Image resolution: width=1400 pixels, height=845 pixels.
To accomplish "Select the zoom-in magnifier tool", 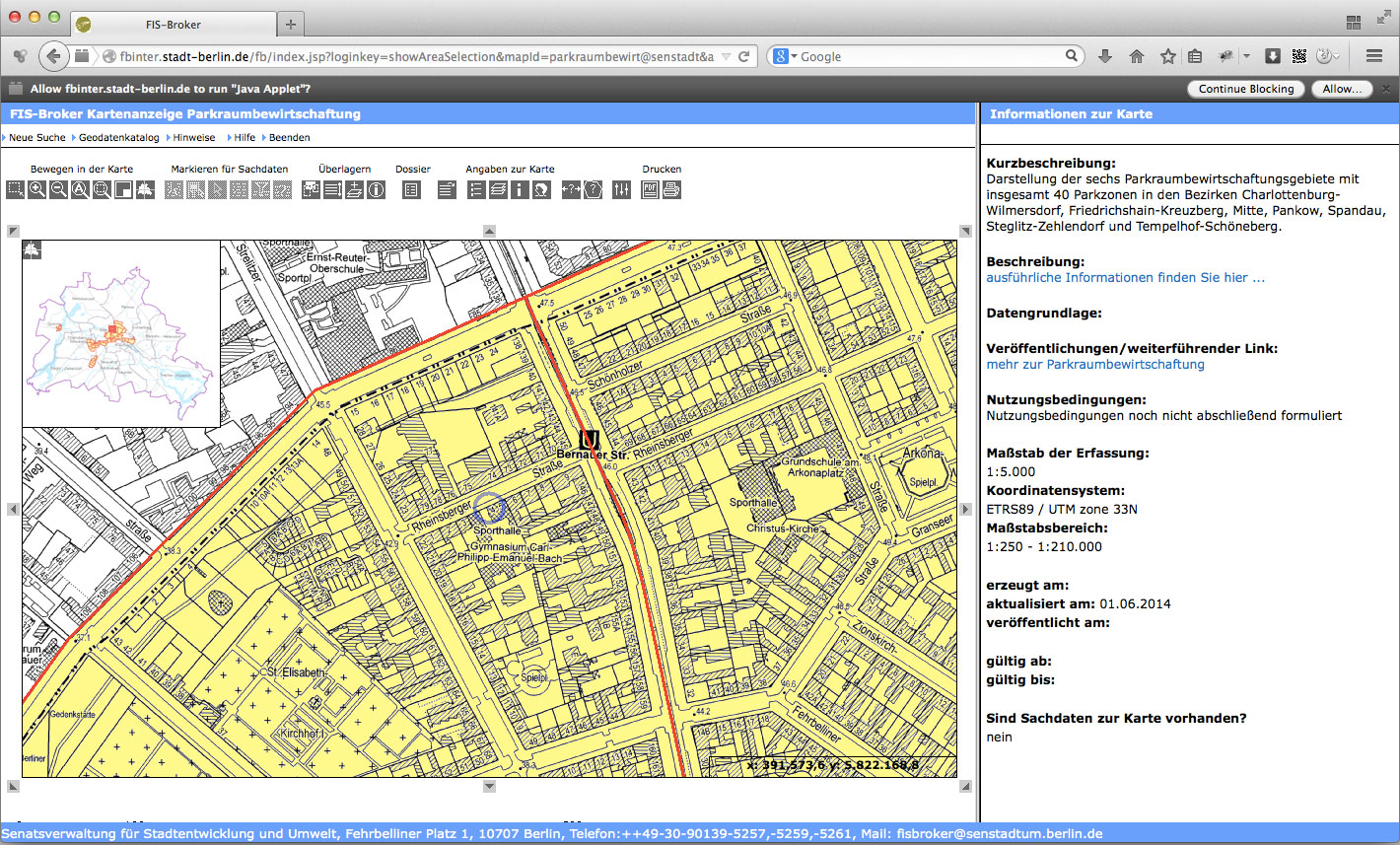I will pyautogui.click(x=36, y=189).
